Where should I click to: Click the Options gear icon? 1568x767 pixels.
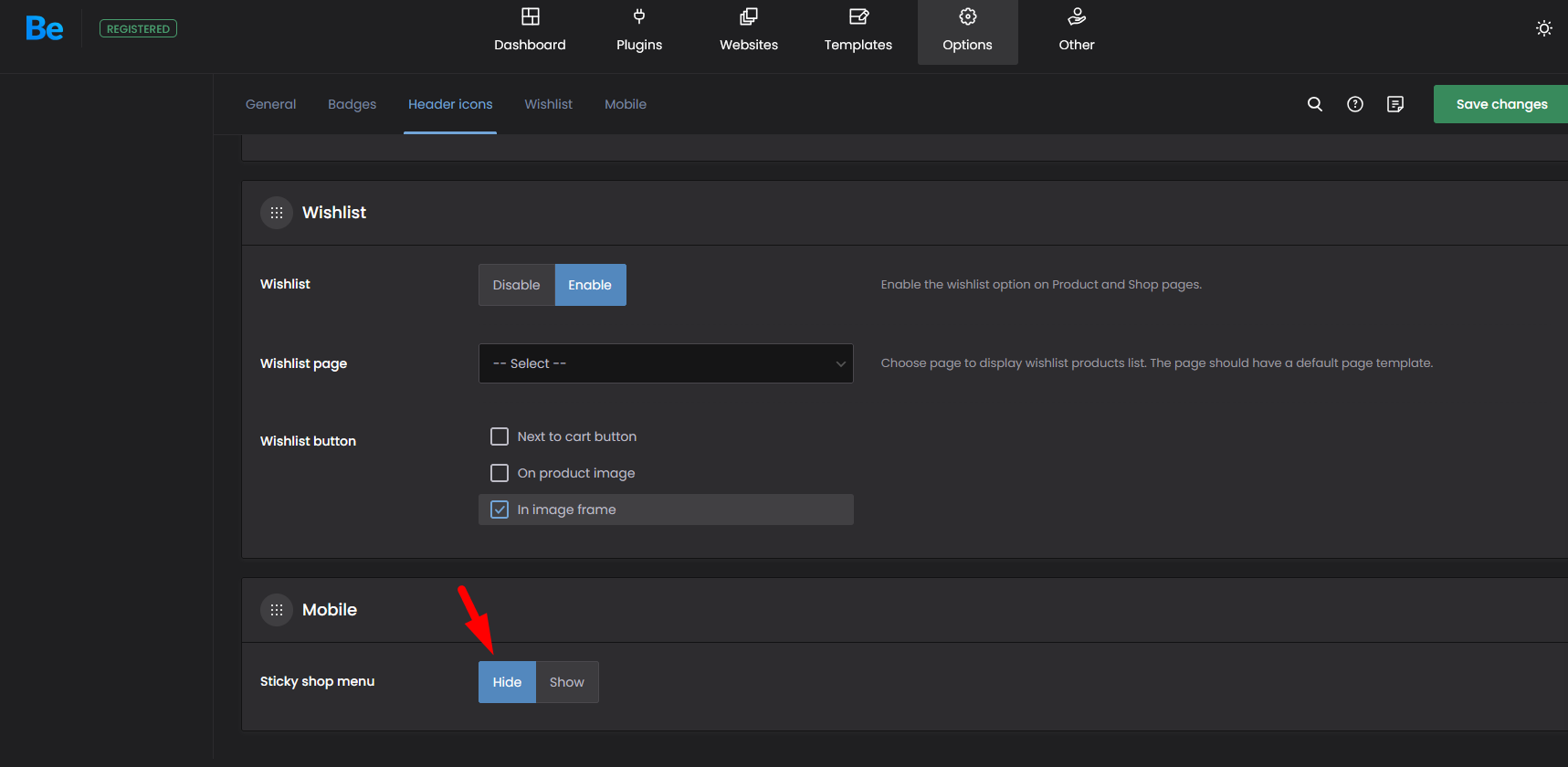[968, 16]
